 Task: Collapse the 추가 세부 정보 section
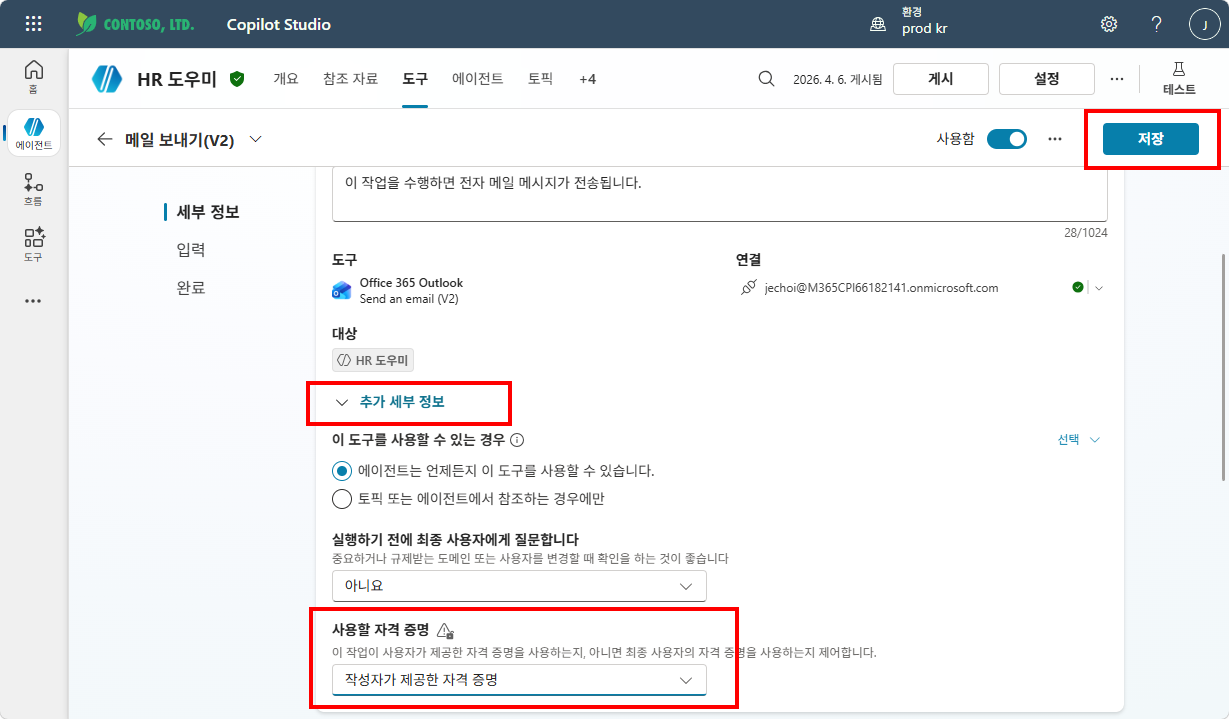pyautogui.click(x=390, y=402)
